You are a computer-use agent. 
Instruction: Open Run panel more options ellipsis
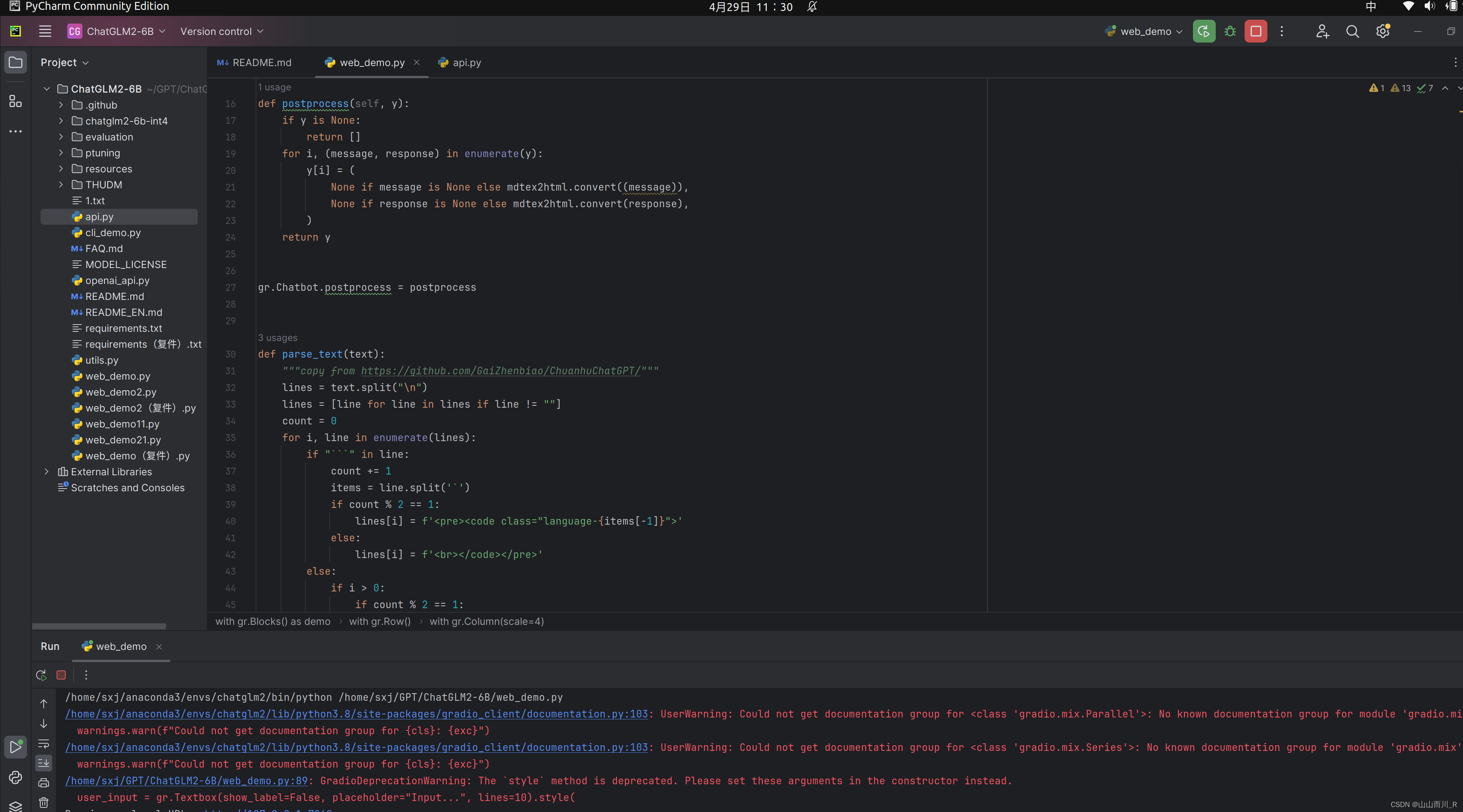click(86, 675)
